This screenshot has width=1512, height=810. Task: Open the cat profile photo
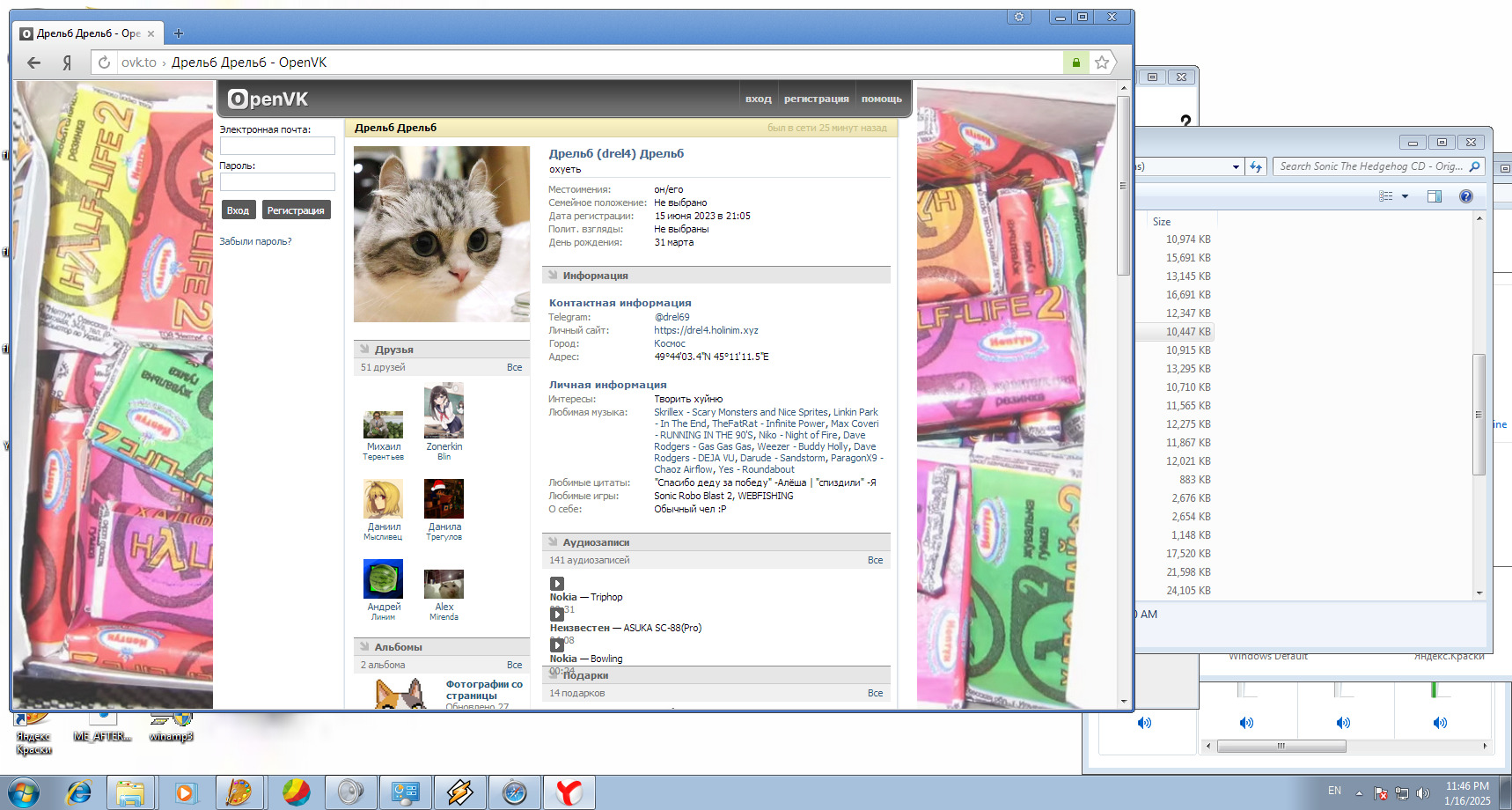442,234
